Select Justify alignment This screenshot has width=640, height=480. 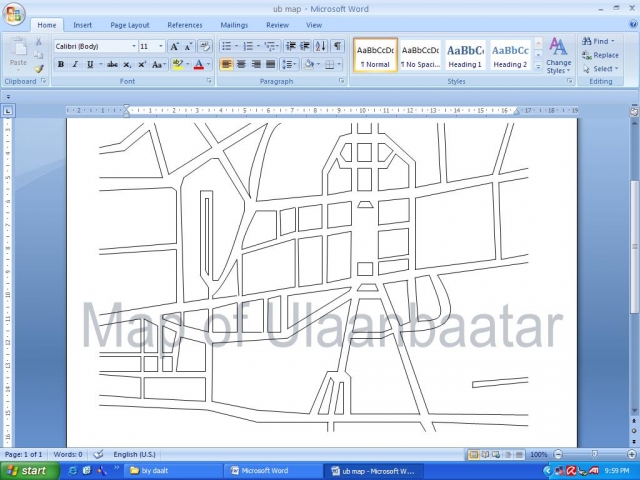(x=271, y=64)
